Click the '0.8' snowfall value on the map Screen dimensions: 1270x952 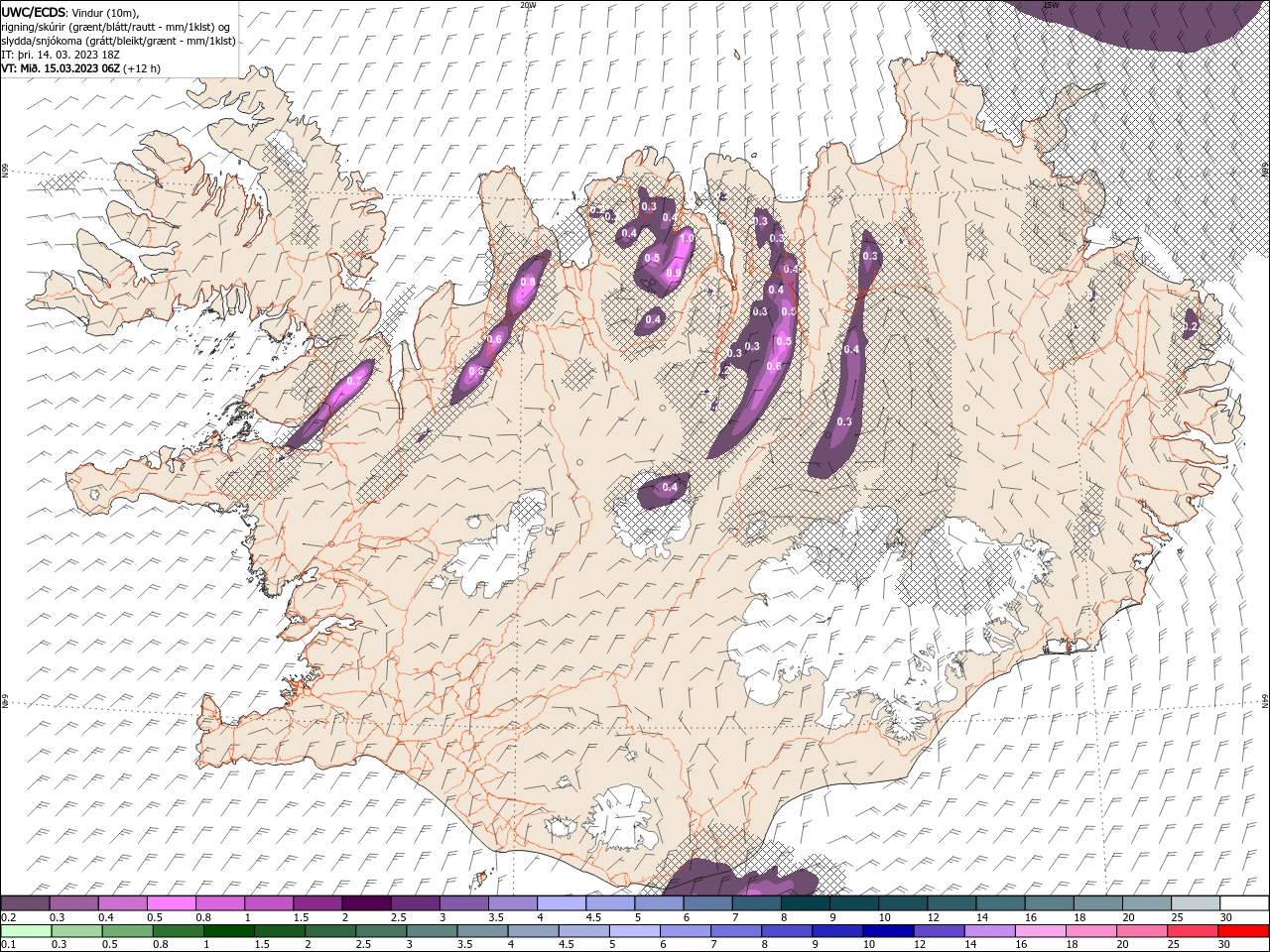point(528,283)
